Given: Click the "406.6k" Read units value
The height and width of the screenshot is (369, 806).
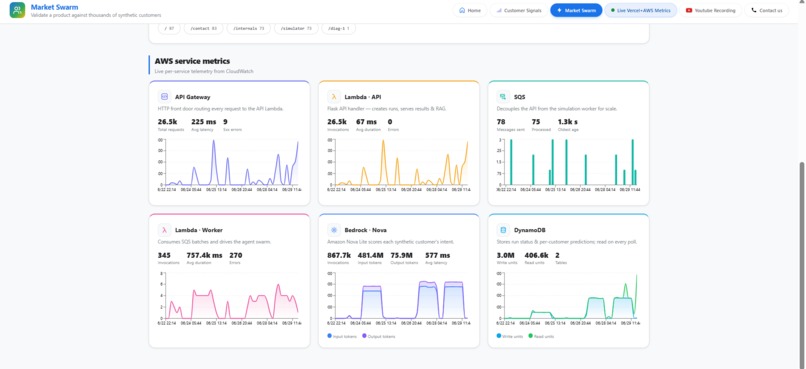Looking at the screenshot, I should [x=536, y=255].
